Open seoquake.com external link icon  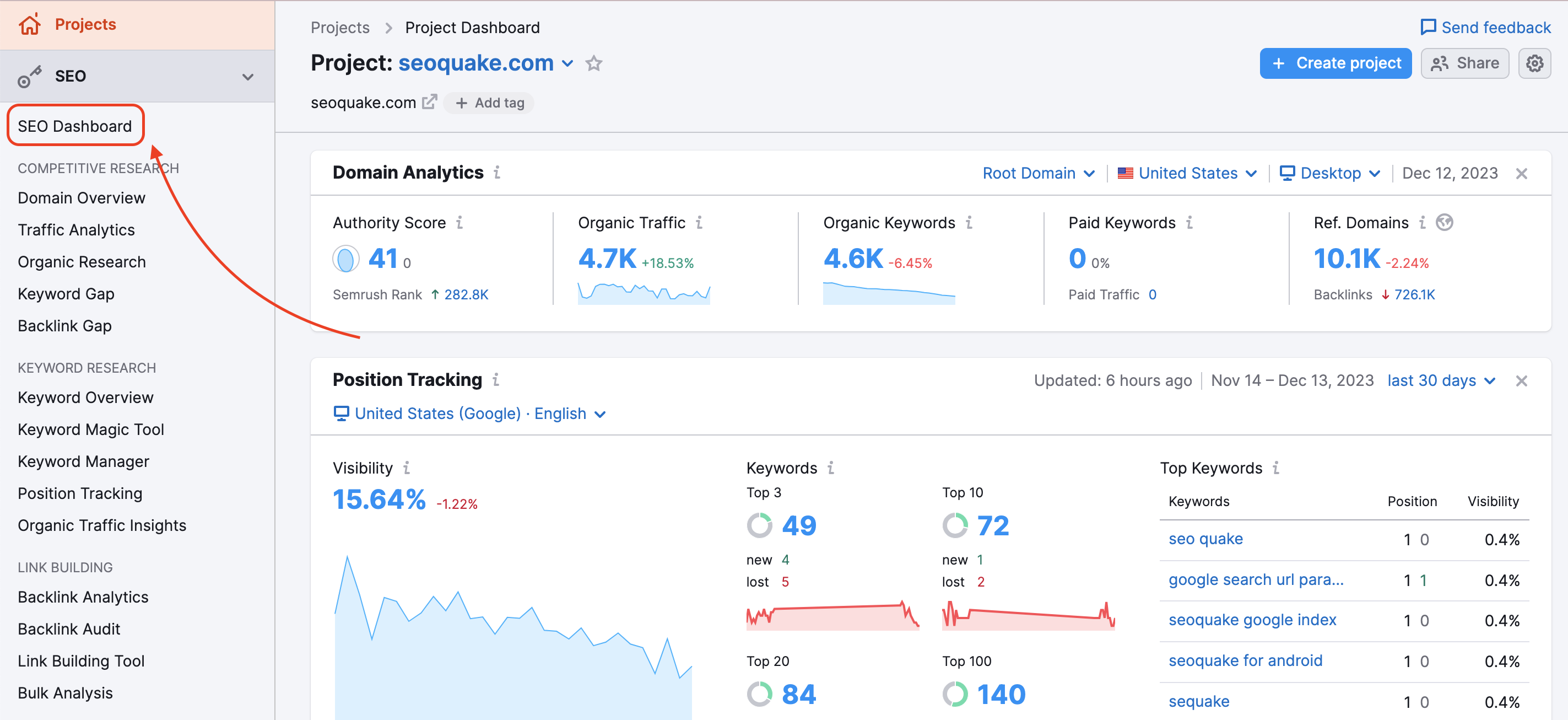point(430,103)
